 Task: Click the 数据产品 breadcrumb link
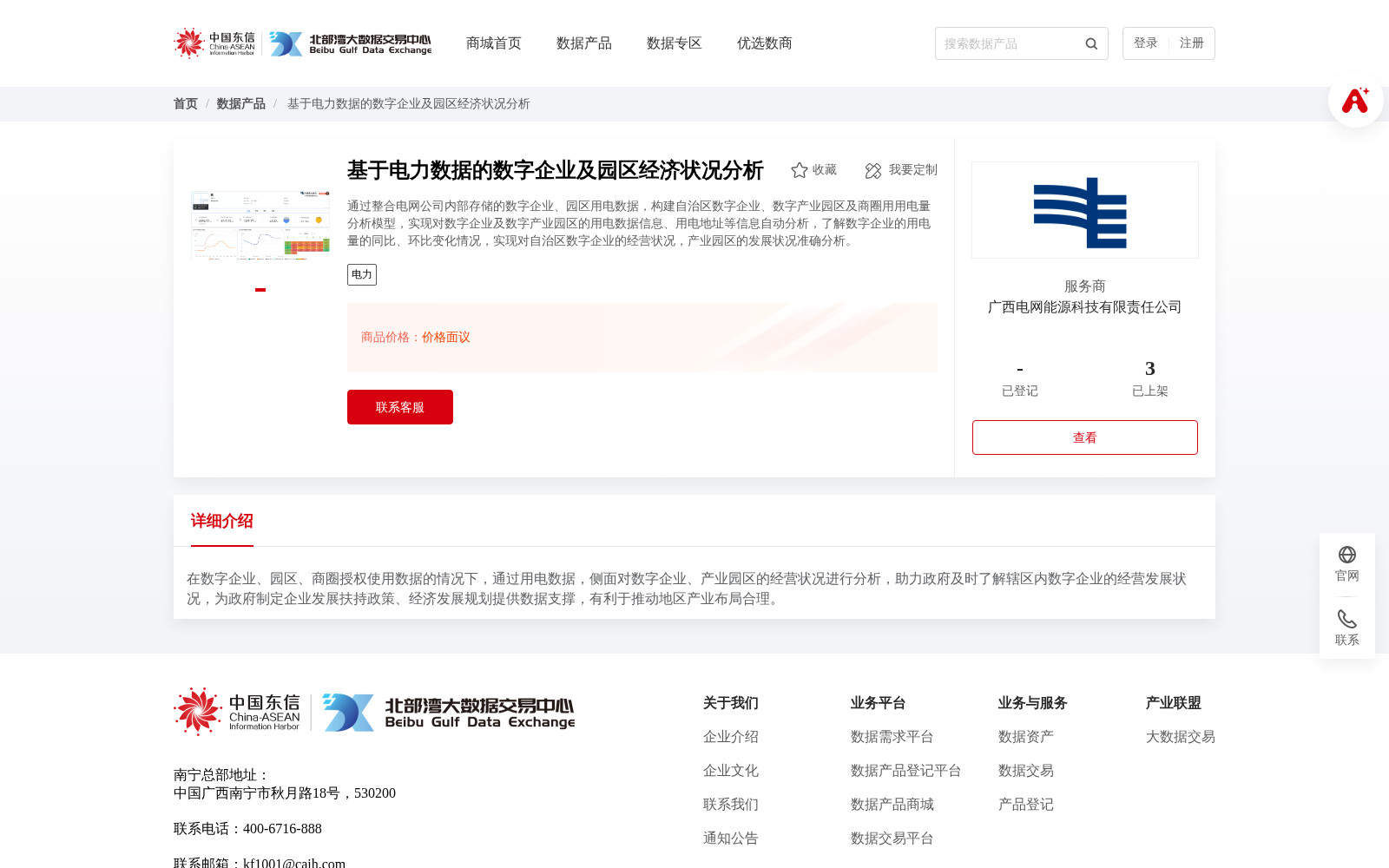tap(241, 104)
